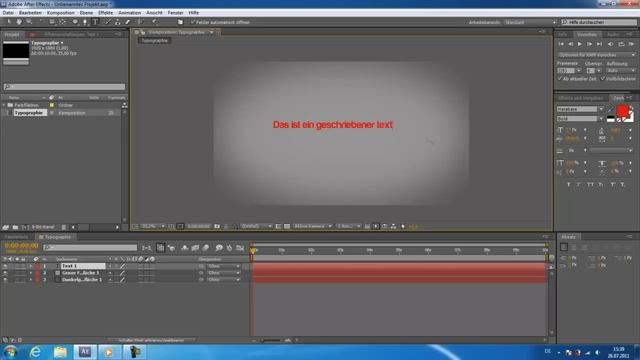Screen dimensions: 640x360
Task: Click the black and white swatch reset
Action: tap(611, 119)
